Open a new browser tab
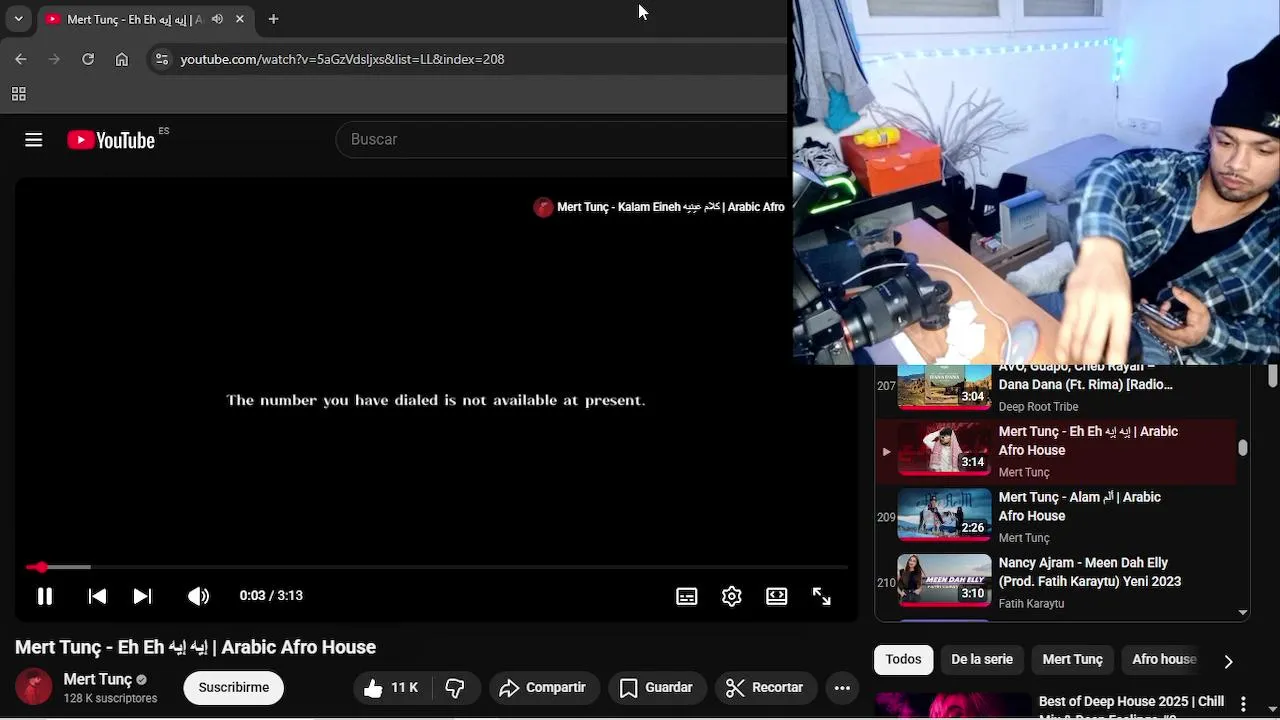Viewport: 1280px width, 720px height. click(273, 19)
